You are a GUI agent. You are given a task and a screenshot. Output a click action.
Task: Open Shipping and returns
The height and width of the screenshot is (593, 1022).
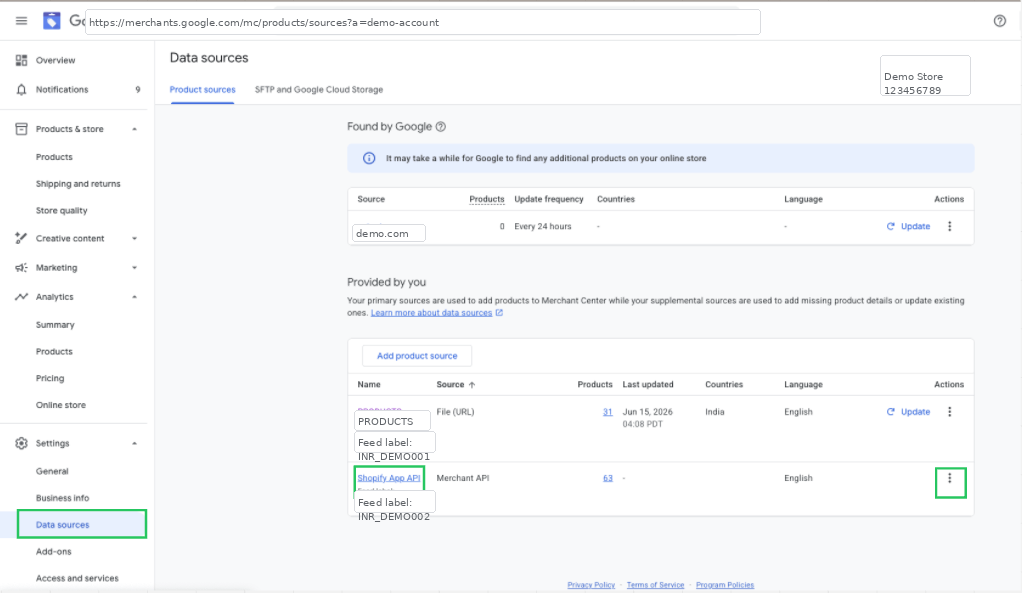[x=78, y=184]
